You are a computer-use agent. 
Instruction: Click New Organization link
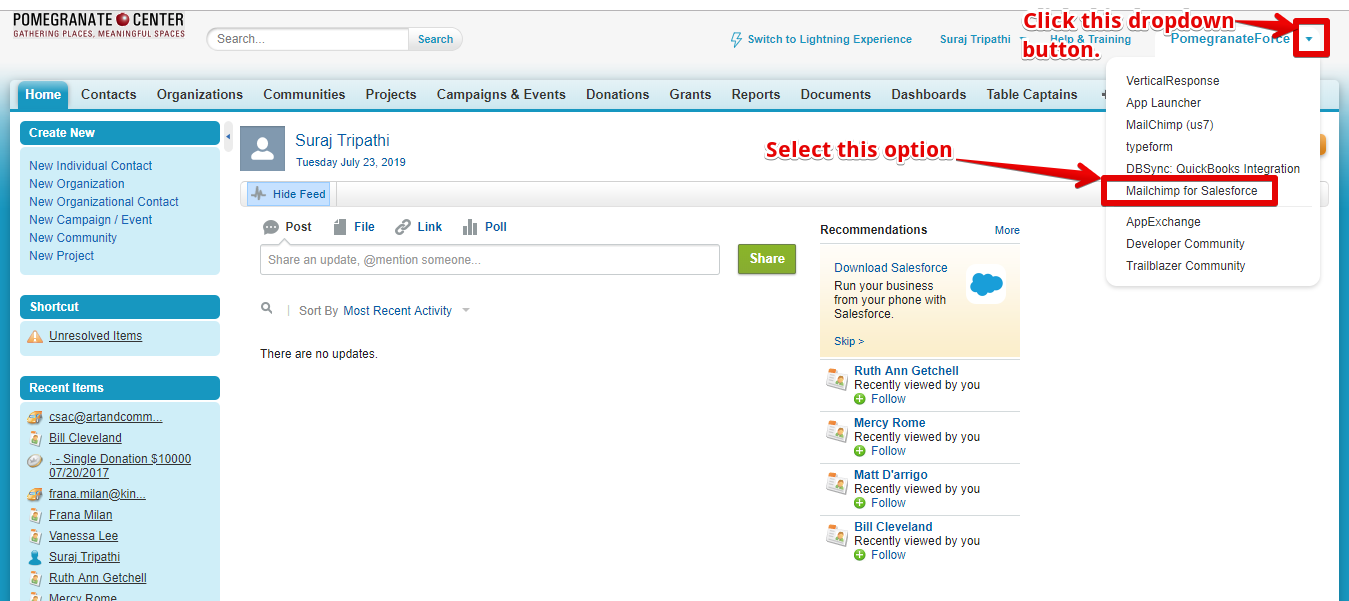coord(77,184)
